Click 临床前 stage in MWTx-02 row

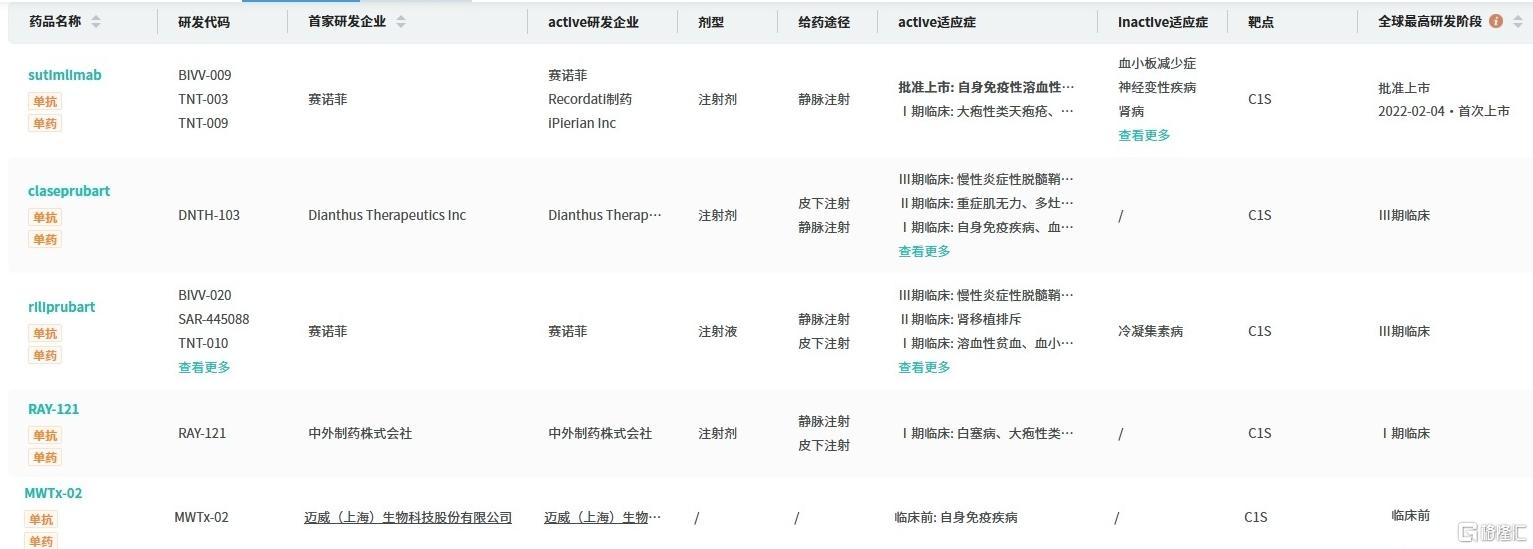tap(1410, 515)
